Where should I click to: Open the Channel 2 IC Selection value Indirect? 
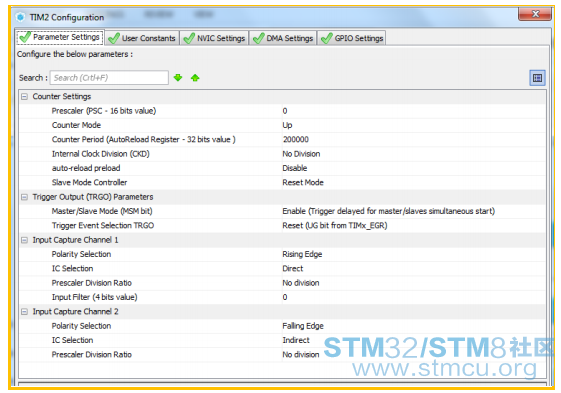(x=296, y=340)
